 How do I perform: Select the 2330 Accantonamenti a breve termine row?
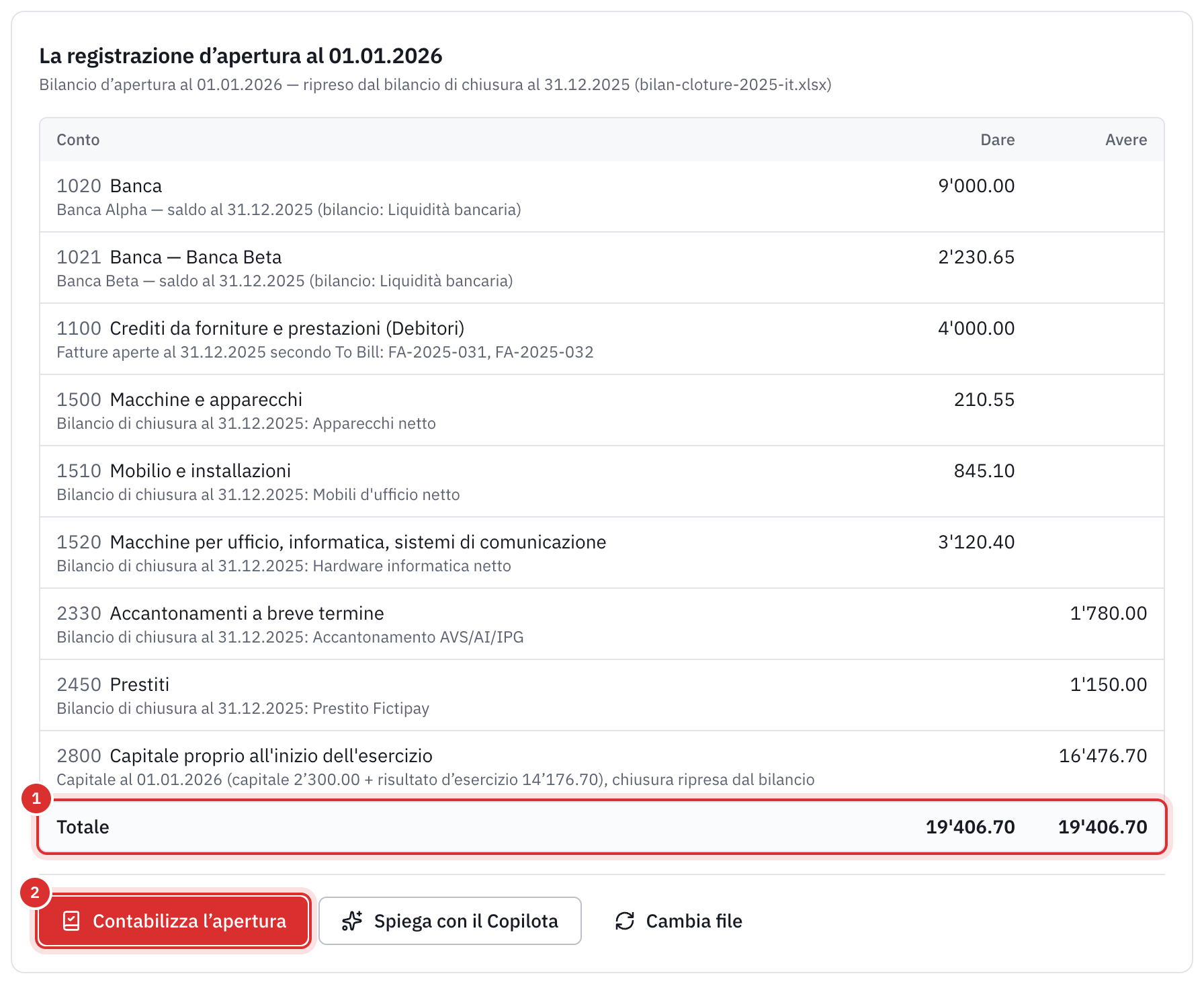[x=602, y=624]
